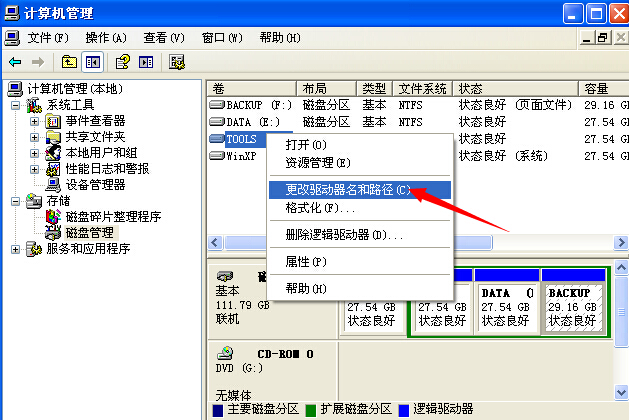Choose 格式化 (Format) in context menu

320,209
